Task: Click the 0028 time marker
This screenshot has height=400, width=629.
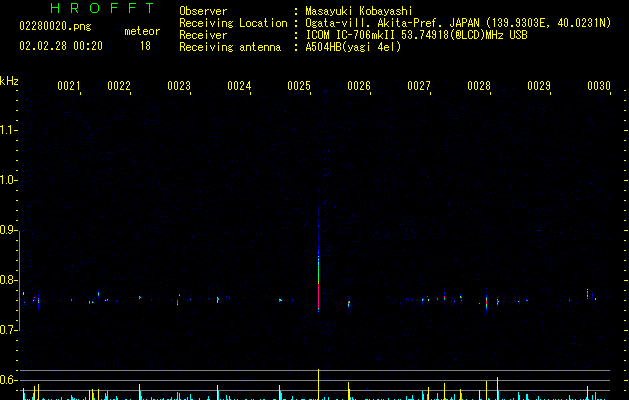Action: coord(479,85)
